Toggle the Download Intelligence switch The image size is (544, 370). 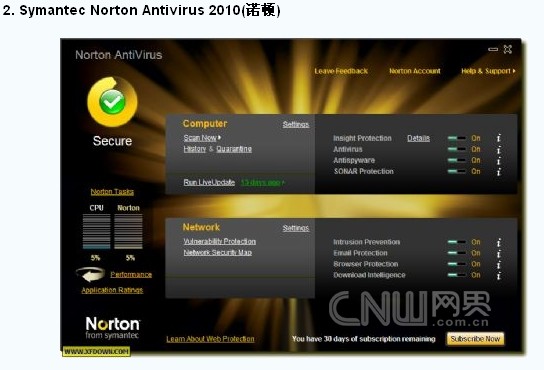coord(457,275)
